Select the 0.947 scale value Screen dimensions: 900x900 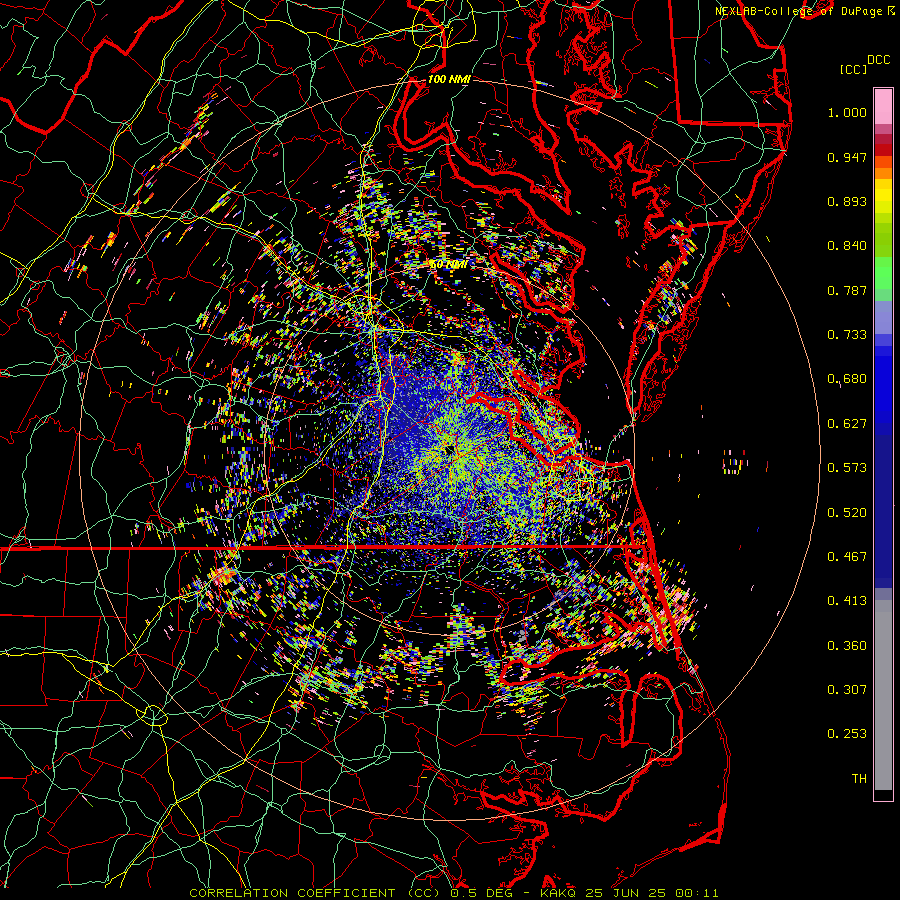click(x=847, y=157)
